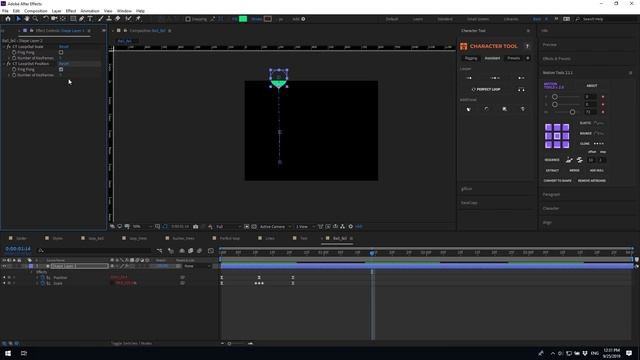Click the Windows Start button
This screenshot has width=640, height=360.
click(8, 353)
